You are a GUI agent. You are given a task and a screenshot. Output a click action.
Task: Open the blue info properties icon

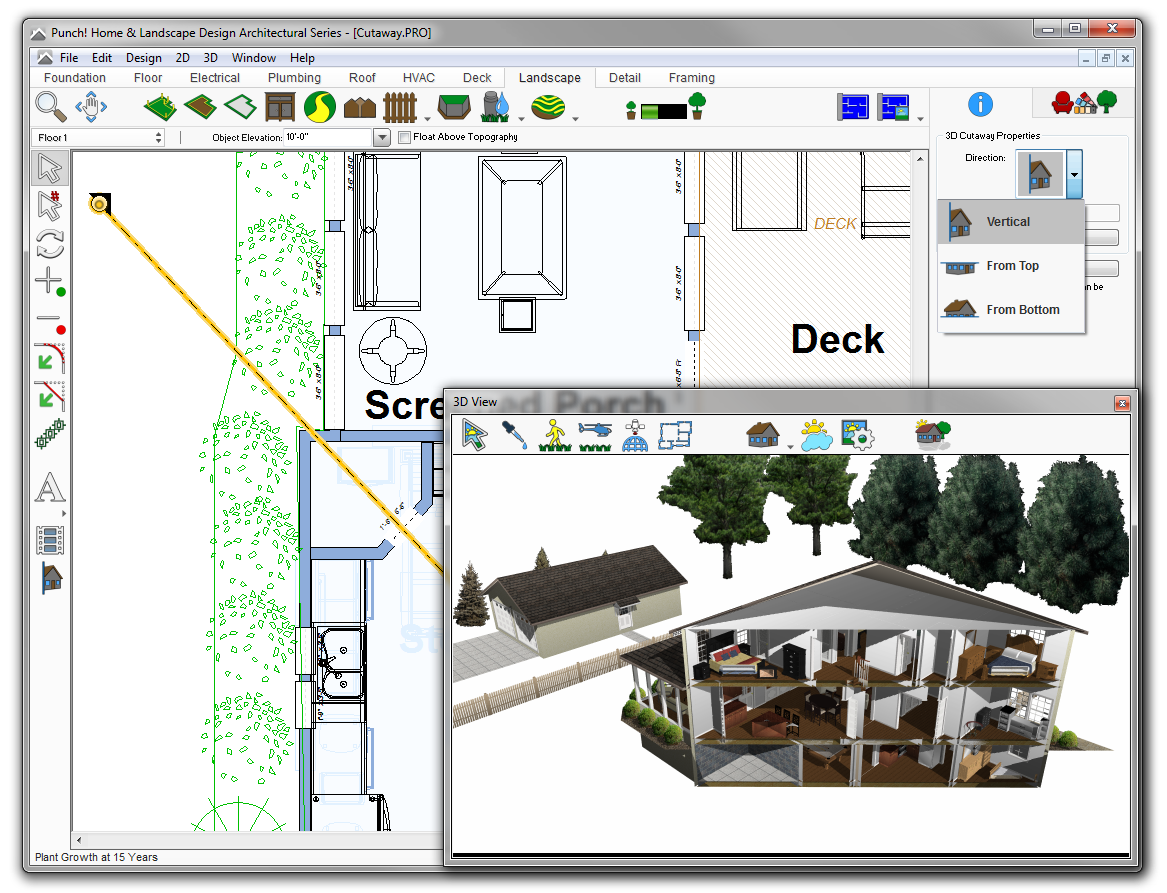[980, 104]
